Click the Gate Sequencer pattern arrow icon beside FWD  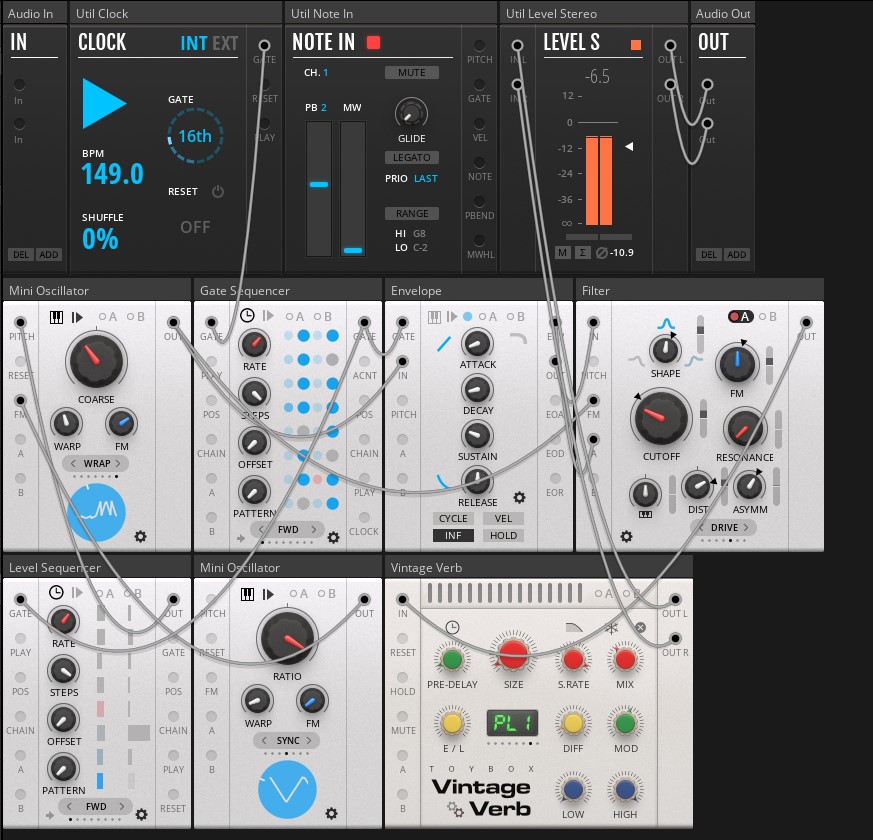point(241,538)
